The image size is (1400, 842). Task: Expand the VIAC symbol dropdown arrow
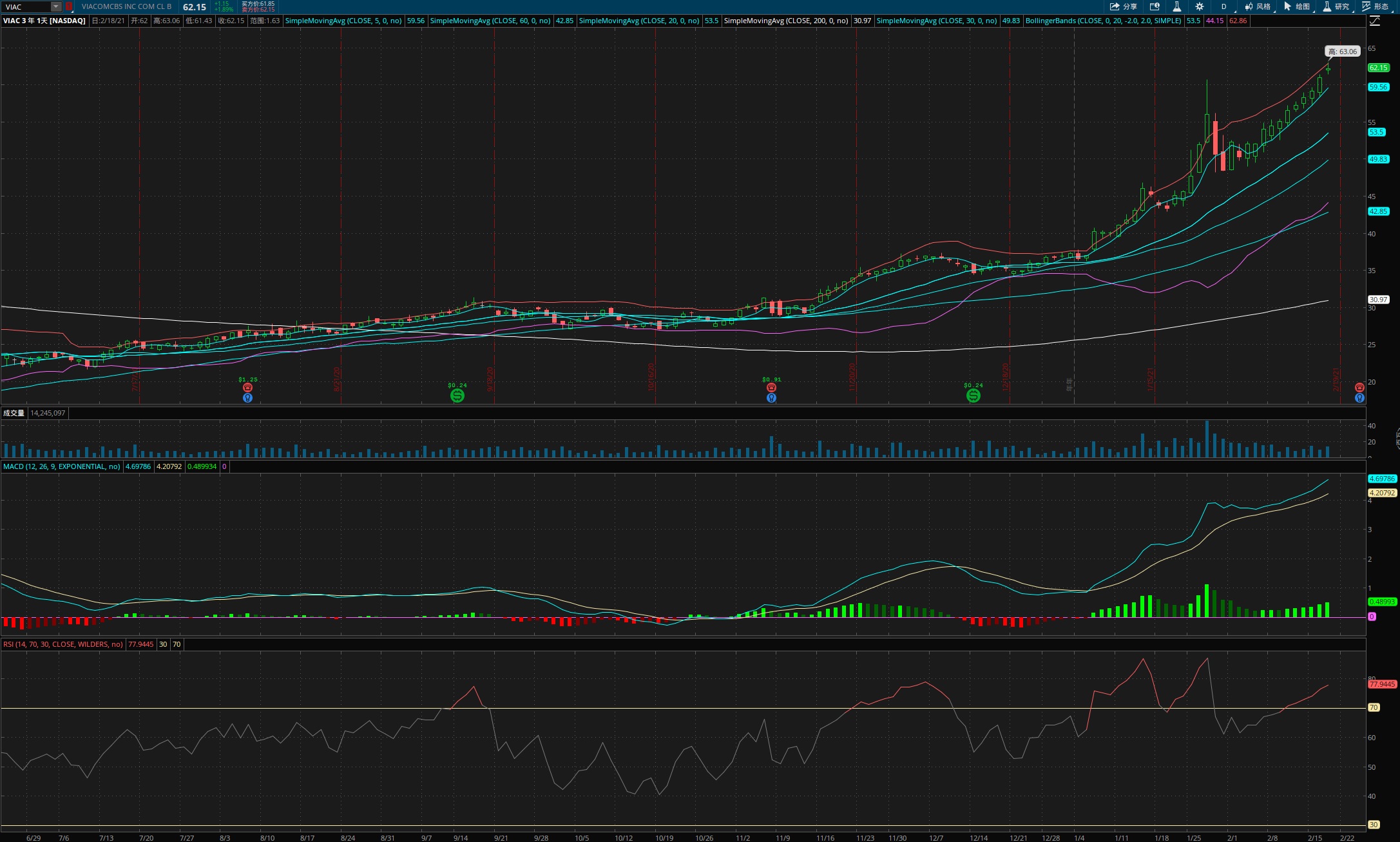pyautogui.click(x=56, y=6)
